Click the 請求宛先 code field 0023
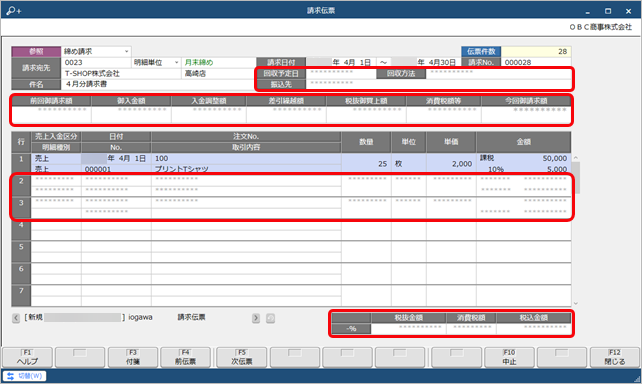This screenshot has height=384, width=642. point(96,63)
